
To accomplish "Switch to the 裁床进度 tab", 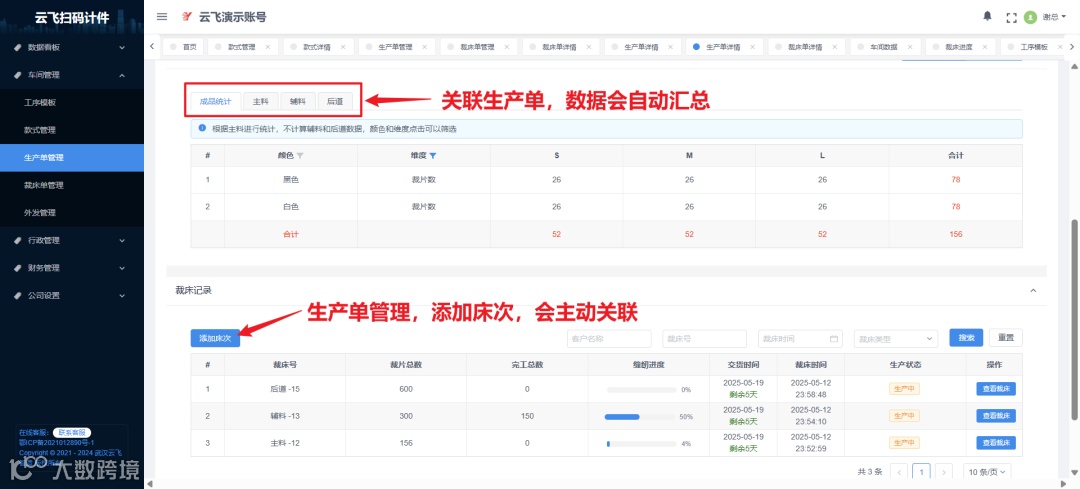I will (x=958, y=47).
